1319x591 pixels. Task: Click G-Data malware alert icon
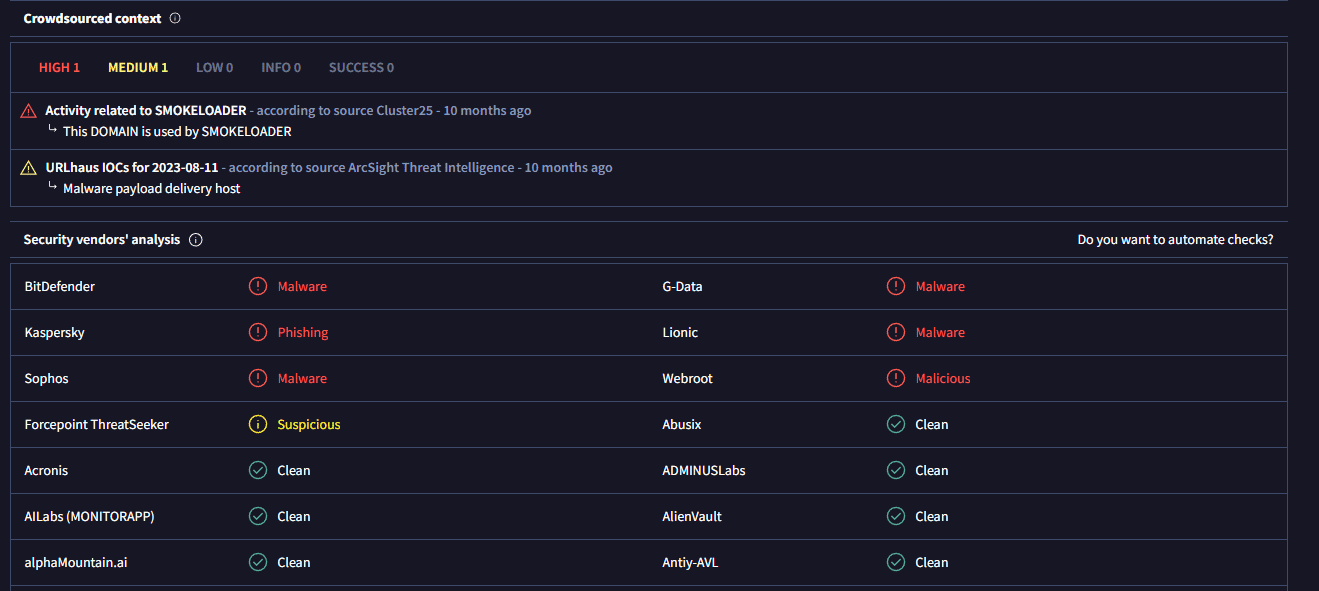tap(896, 286)
